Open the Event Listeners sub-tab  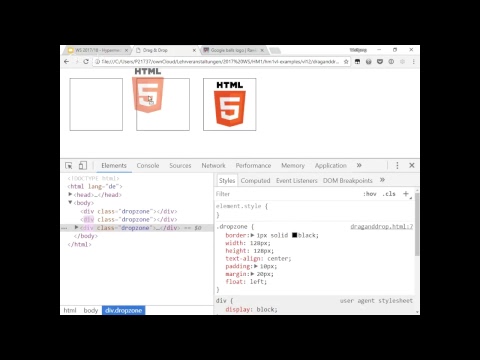click(x=297, y=181)
